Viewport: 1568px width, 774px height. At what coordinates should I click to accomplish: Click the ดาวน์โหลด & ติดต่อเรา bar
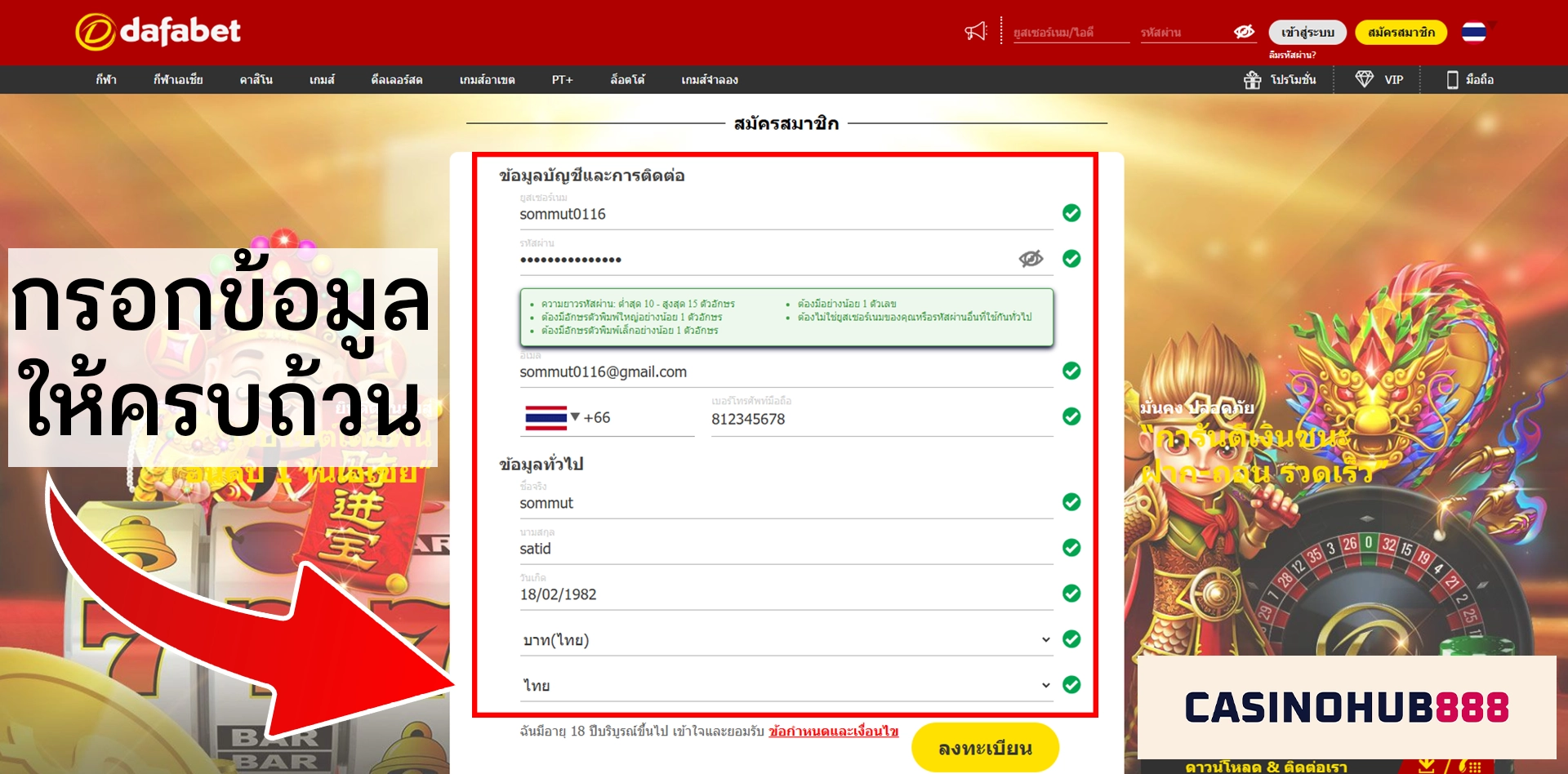click(1267, 767)
